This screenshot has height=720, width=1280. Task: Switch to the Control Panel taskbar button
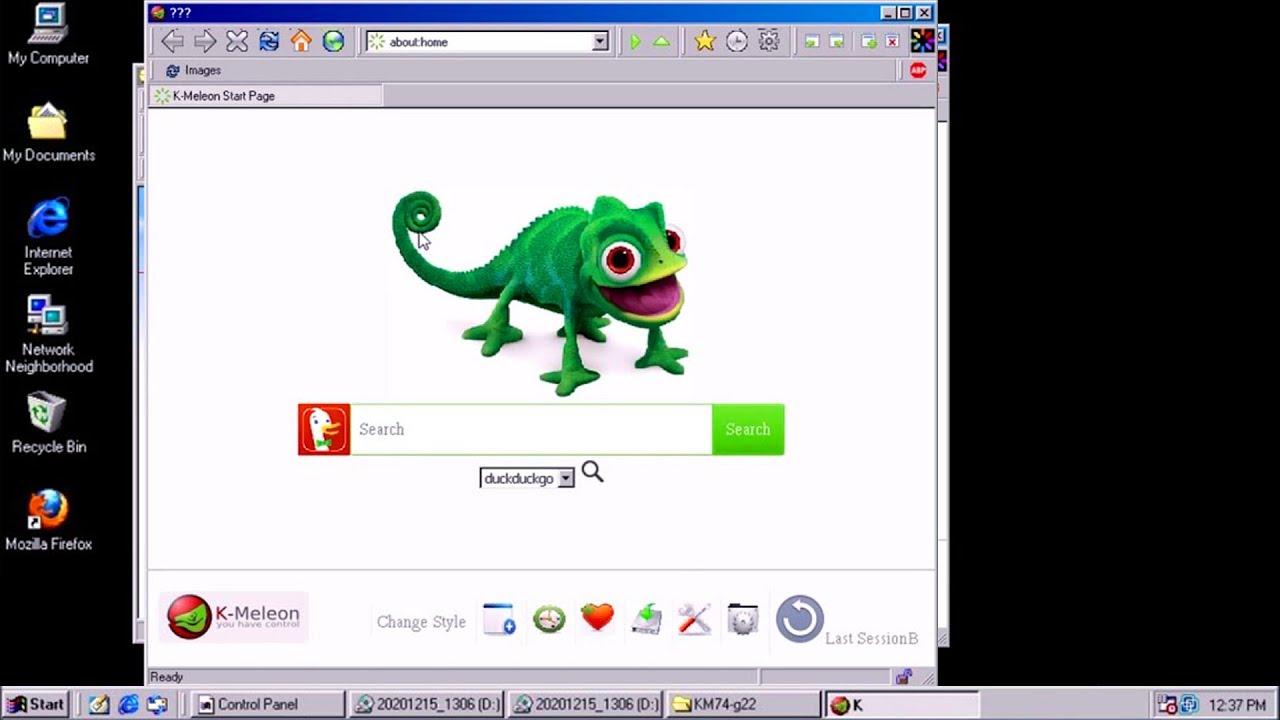(267, 704)
